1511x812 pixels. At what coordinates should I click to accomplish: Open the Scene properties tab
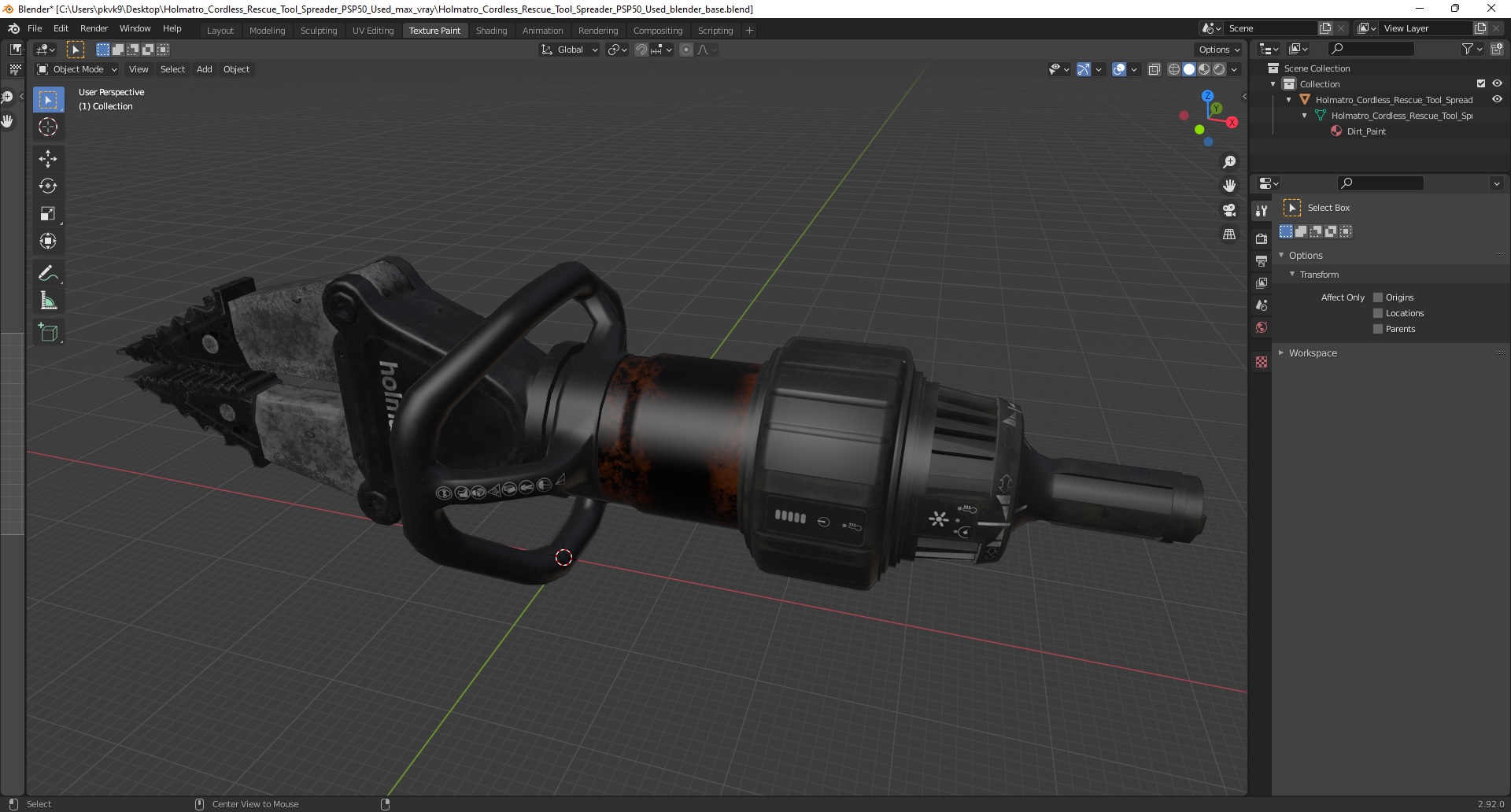coord(1262,304)
